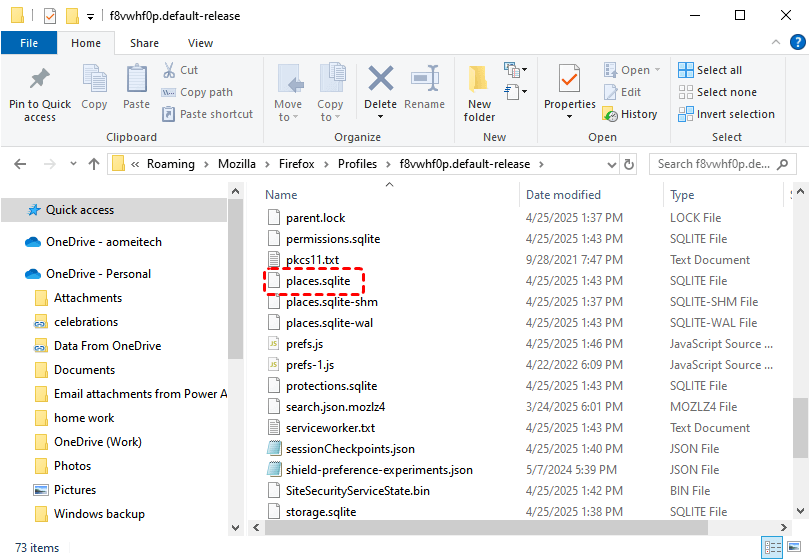Viewport: 810px width, 560px height.
Task: Click Invert selection in the Select group
Action: 726,114
